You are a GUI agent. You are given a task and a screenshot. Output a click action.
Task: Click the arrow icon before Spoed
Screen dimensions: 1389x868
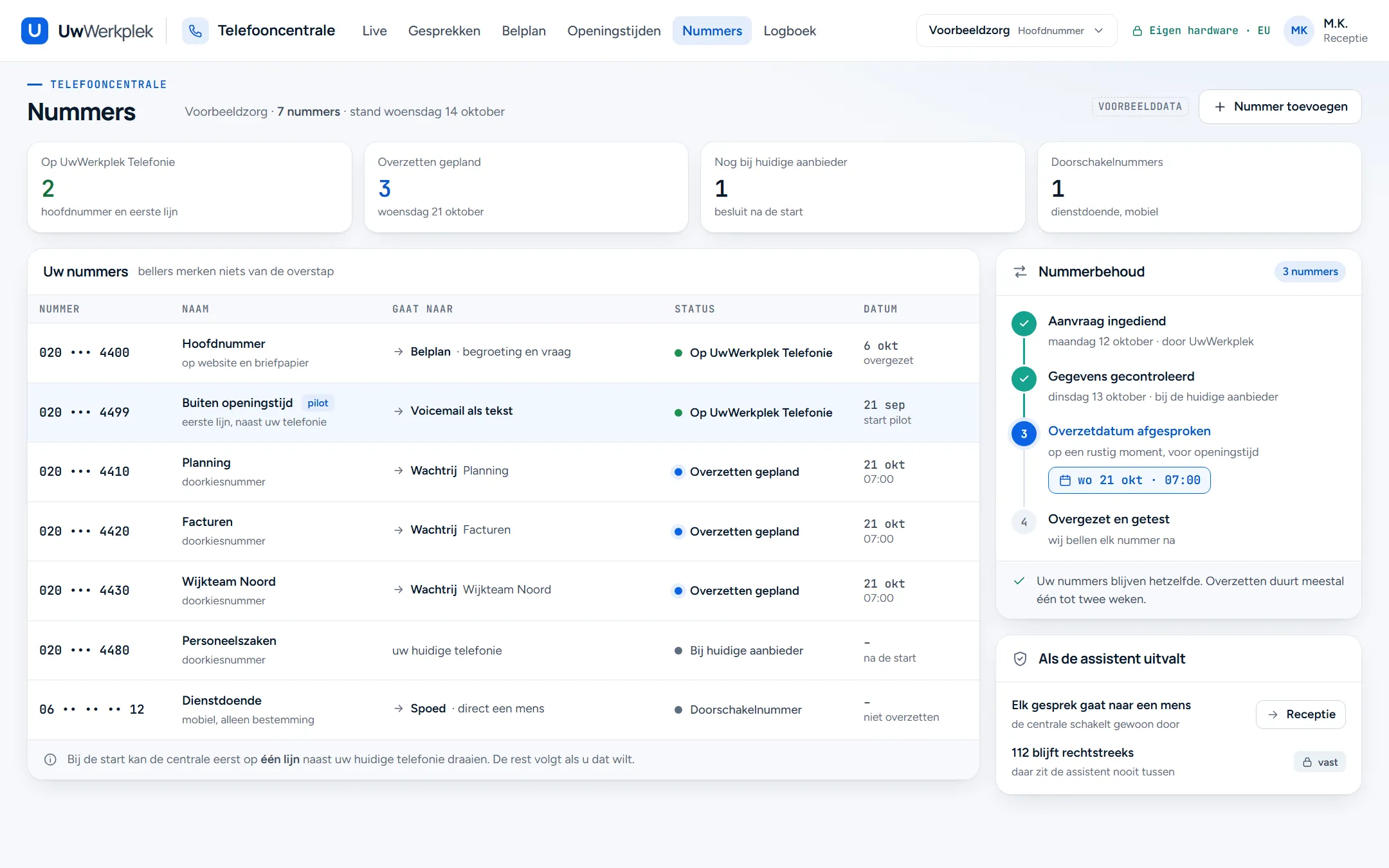pyautogui.click(x=399, y=709)
